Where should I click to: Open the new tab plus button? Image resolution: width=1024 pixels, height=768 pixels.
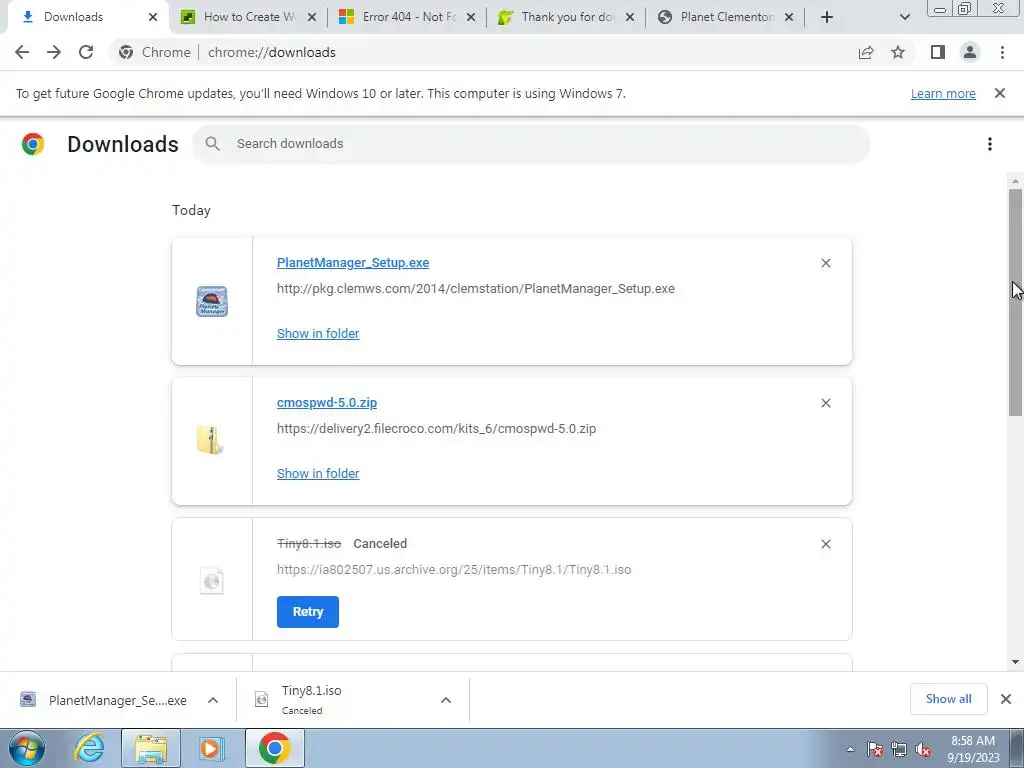click(x=827, y=17)
